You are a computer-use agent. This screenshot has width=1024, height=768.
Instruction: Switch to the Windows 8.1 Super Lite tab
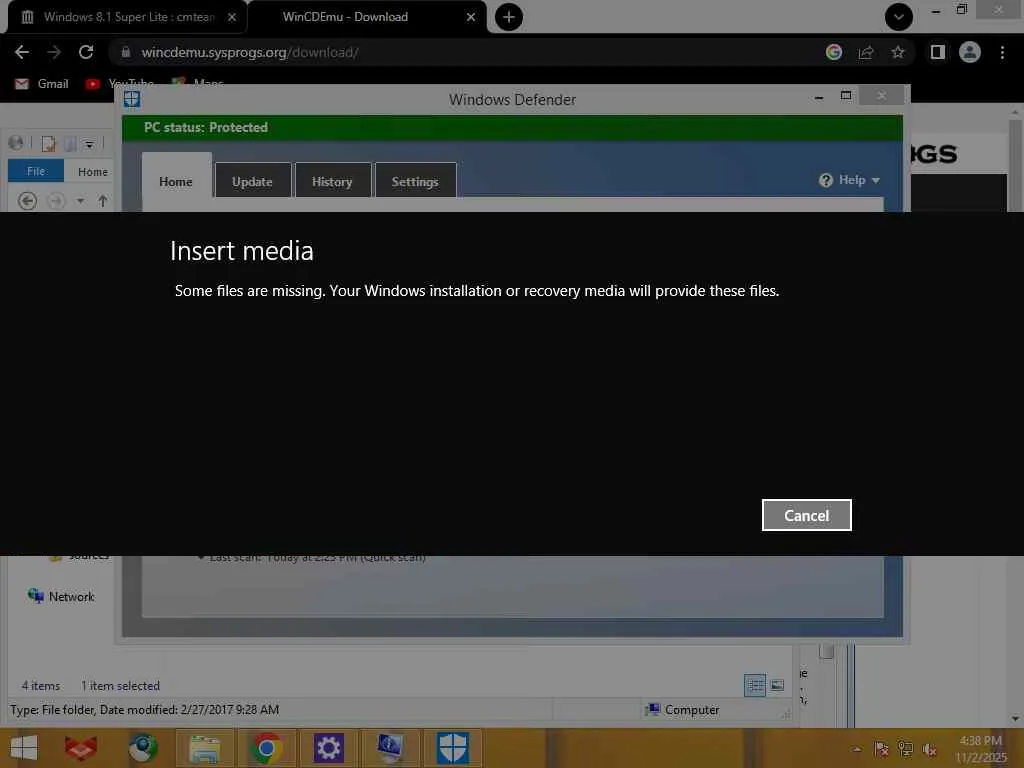127,17
